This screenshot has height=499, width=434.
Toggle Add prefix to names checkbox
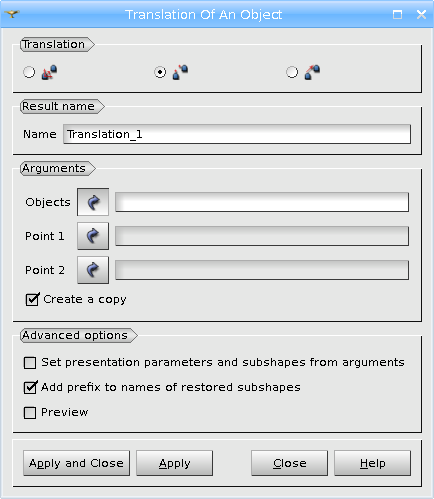(x=30, y=387)
